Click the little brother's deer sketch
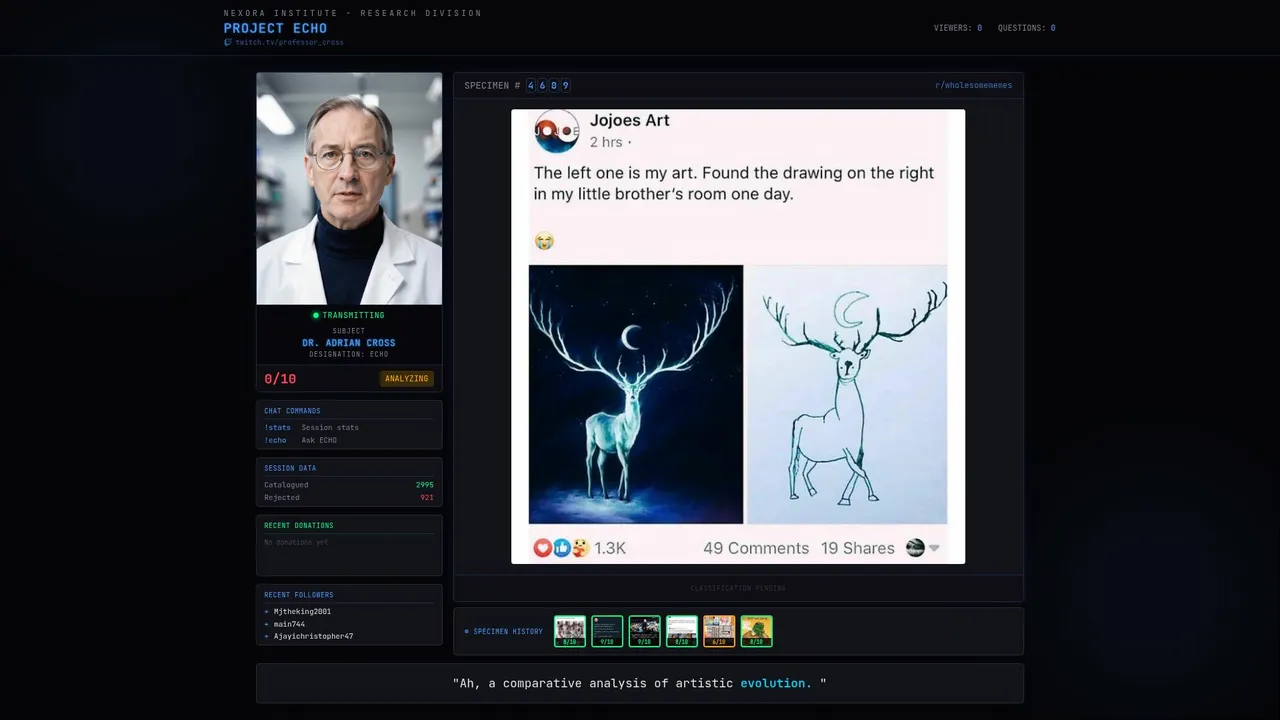 point(847,394)
